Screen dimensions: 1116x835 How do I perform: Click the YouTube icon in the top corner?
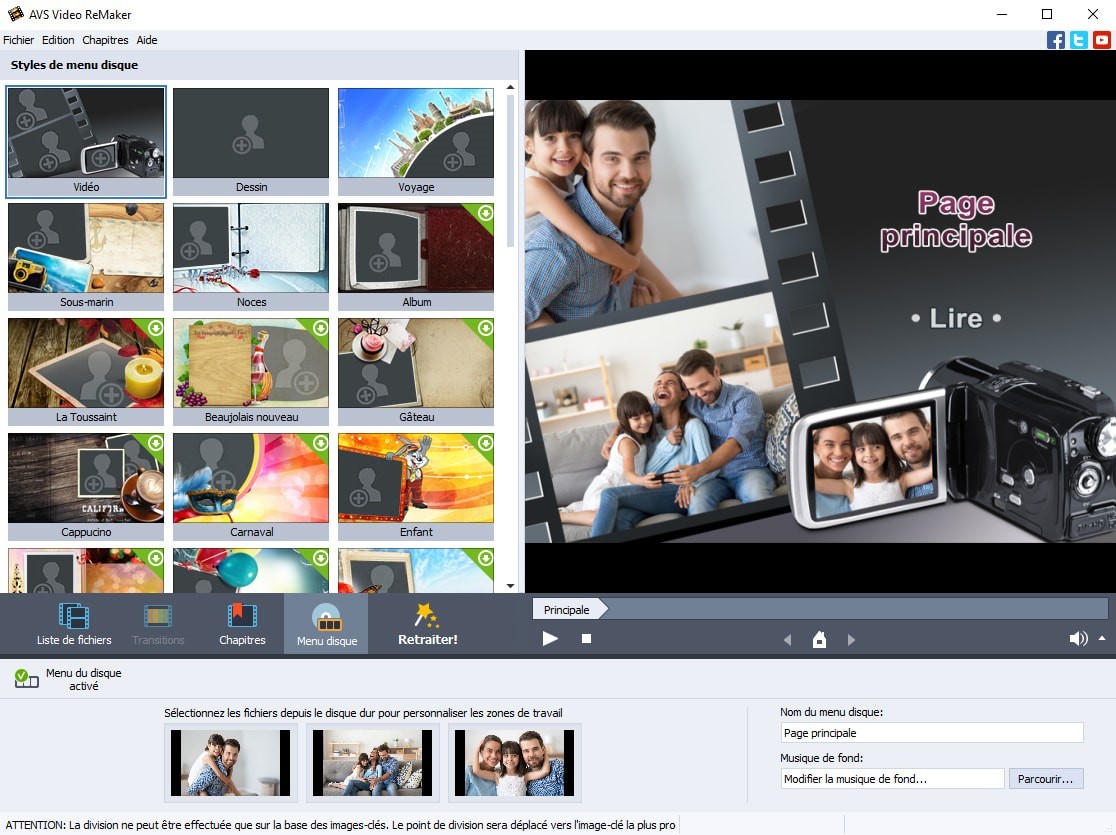1101,40
